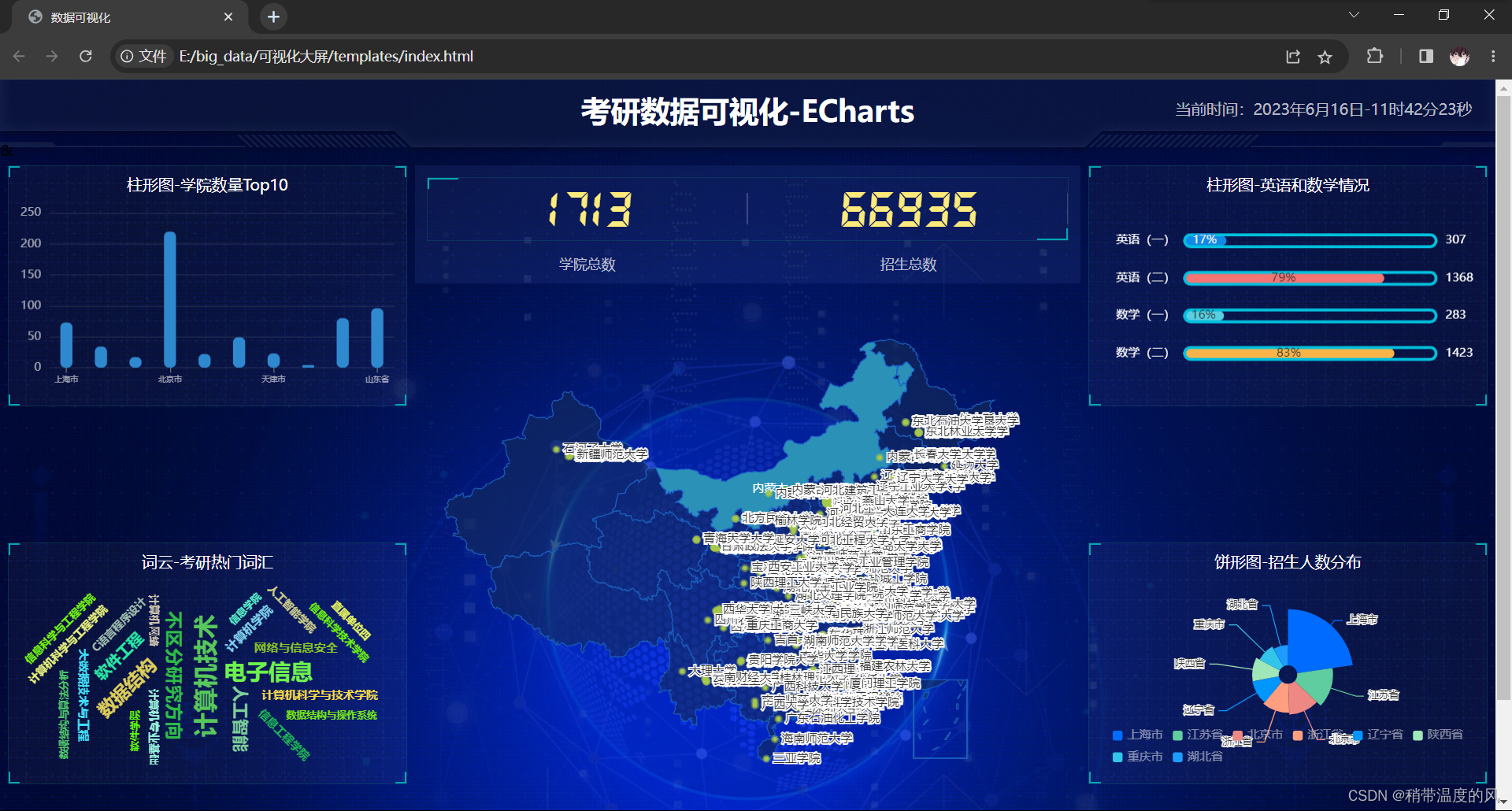
Task: Click the 英语(二) 79% progress bar
Action: point(1284,277)
